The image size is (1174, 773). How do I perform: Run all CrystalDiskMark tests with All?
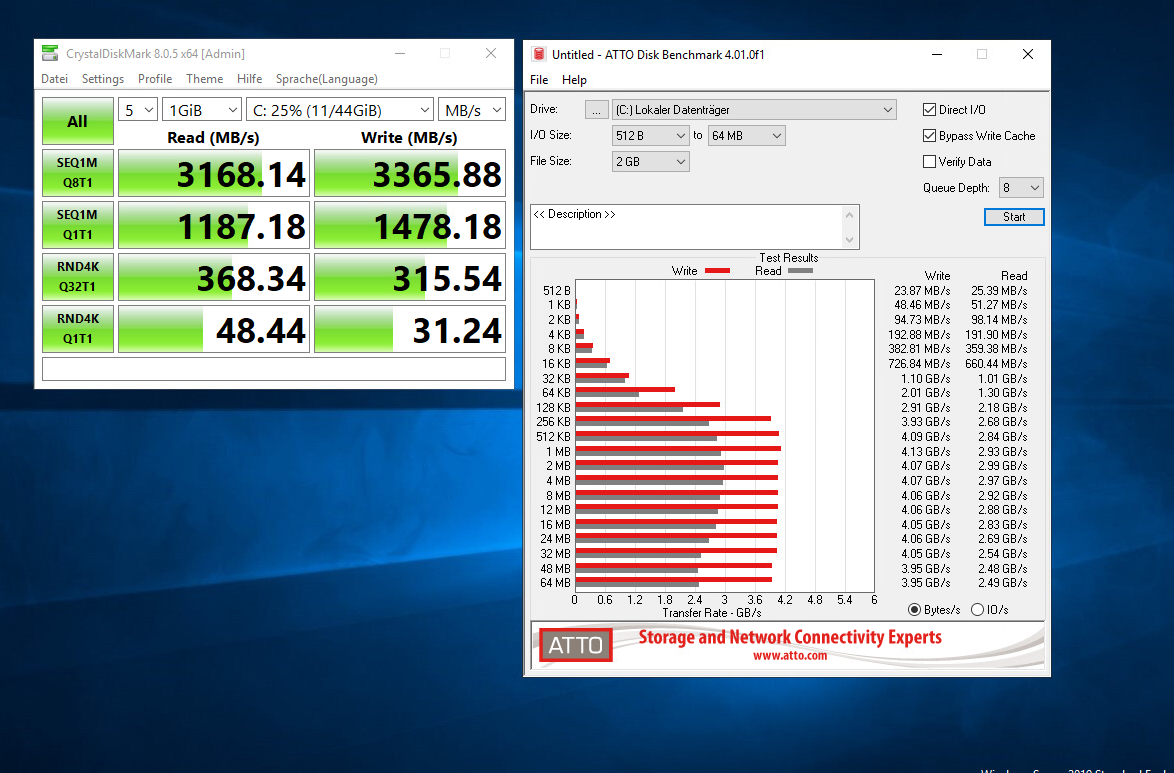[78, 121]
